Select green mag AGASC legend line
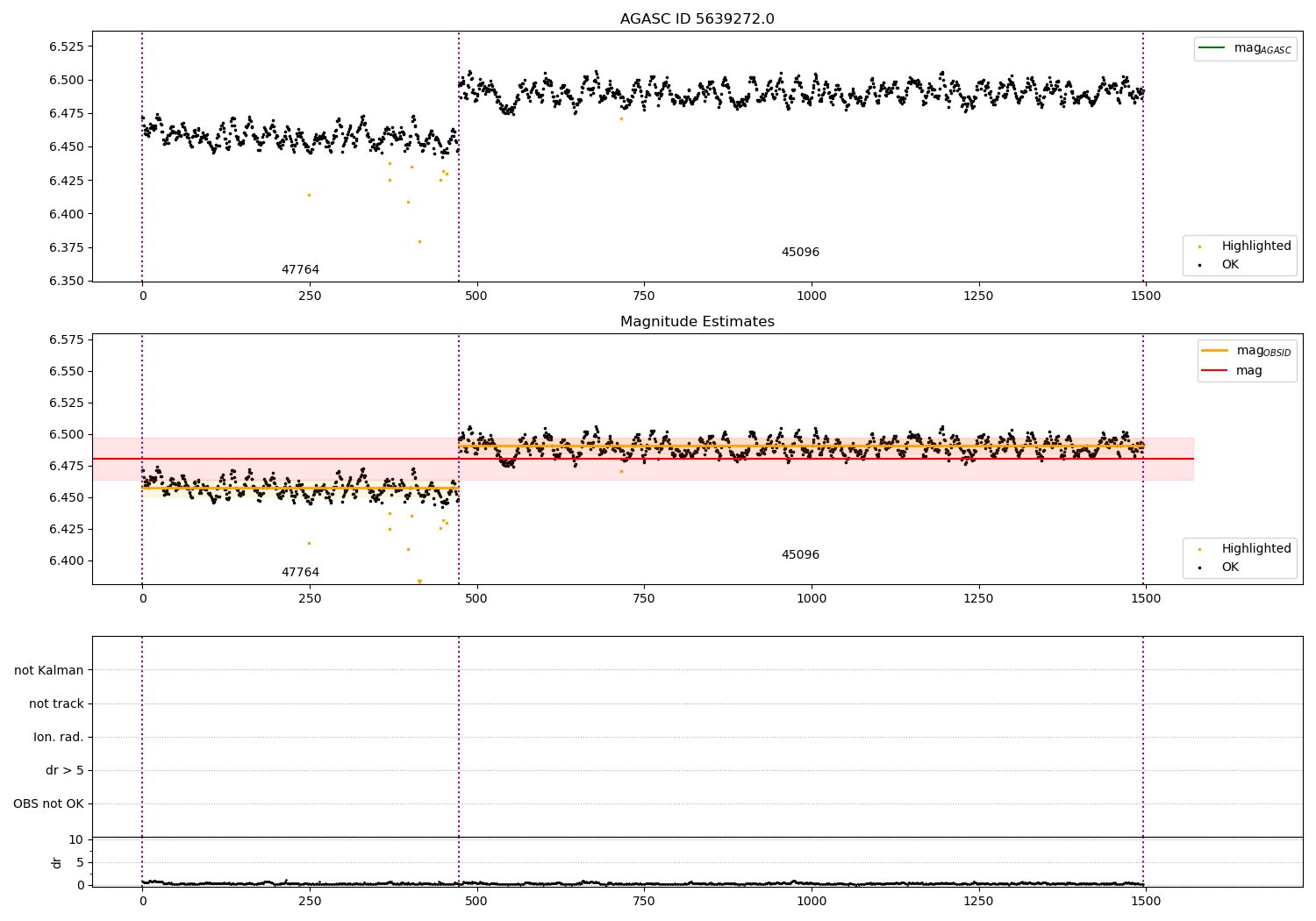Screen dimensions: 1316x921 pyautogui.click(x=1212, y=47)
